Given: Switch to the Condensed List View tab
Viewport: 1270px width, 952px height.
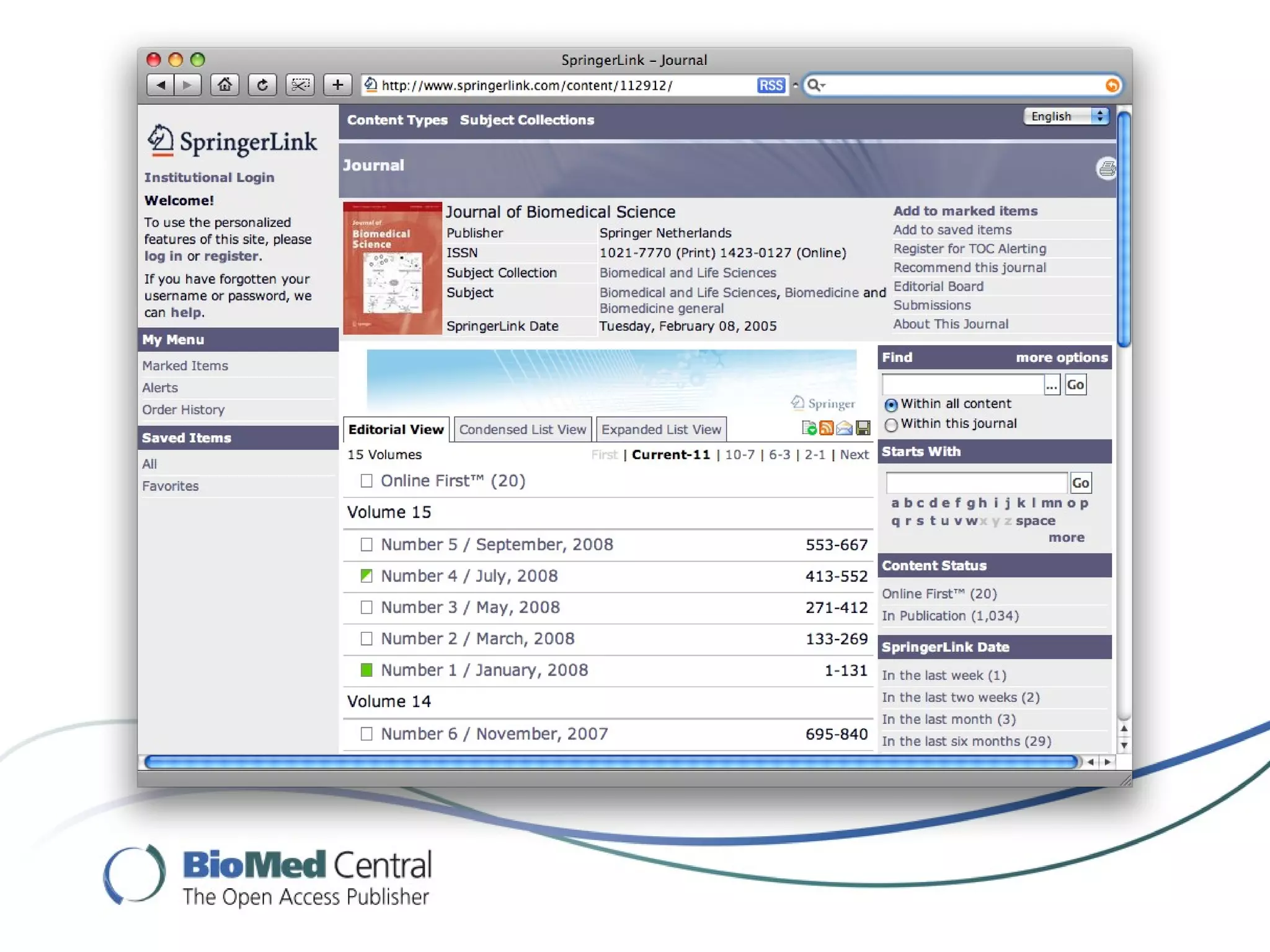Looking at the screenshot, I should coord(522,429).
